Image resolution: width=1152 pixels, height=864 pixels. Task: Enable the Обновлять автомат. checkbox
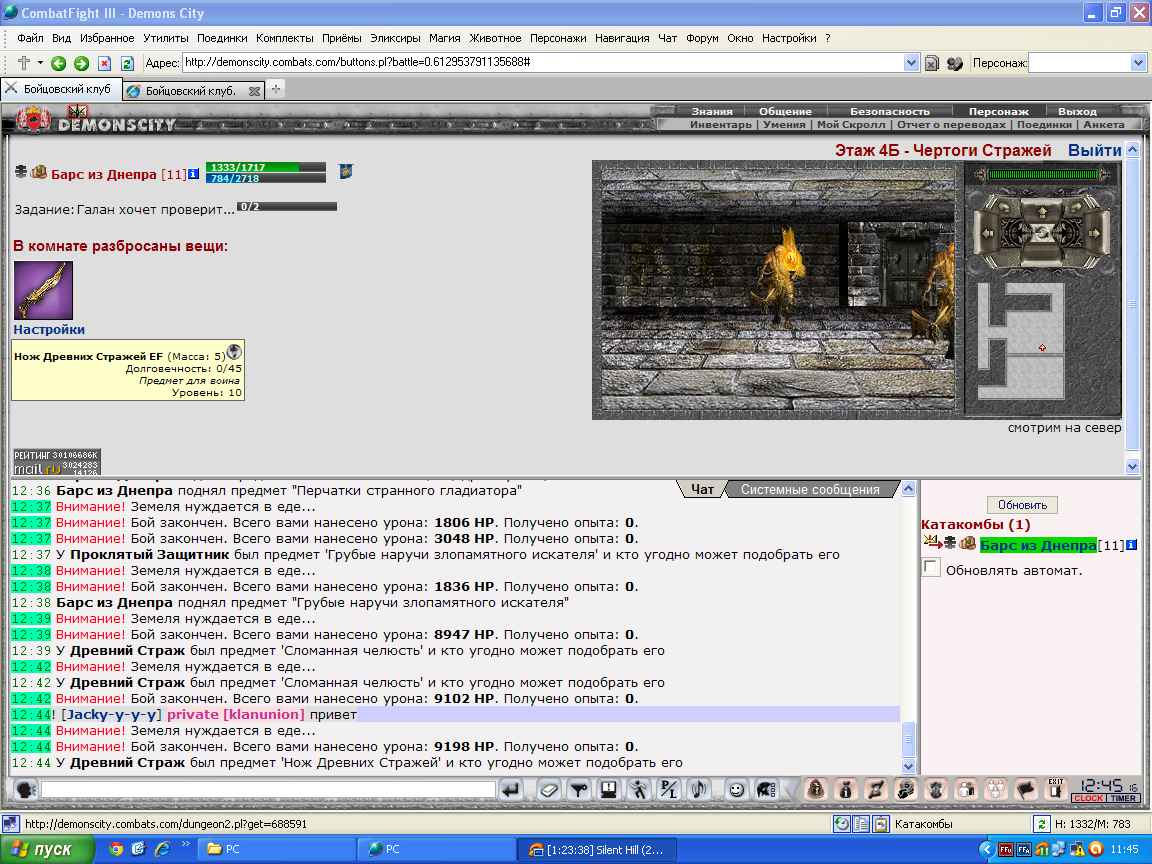point(931,567)
